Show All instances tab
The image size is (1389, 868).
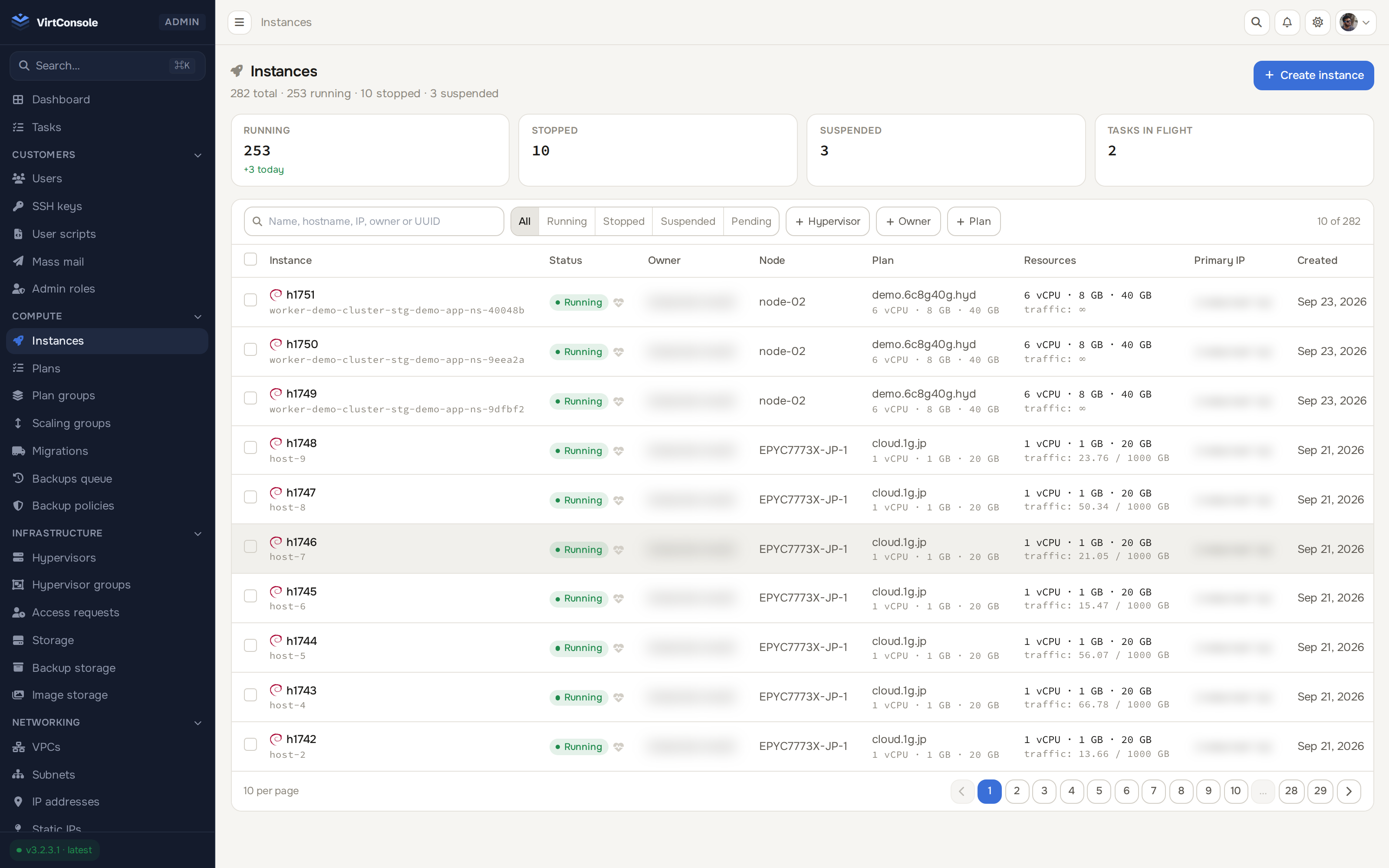tap(525, 222)
